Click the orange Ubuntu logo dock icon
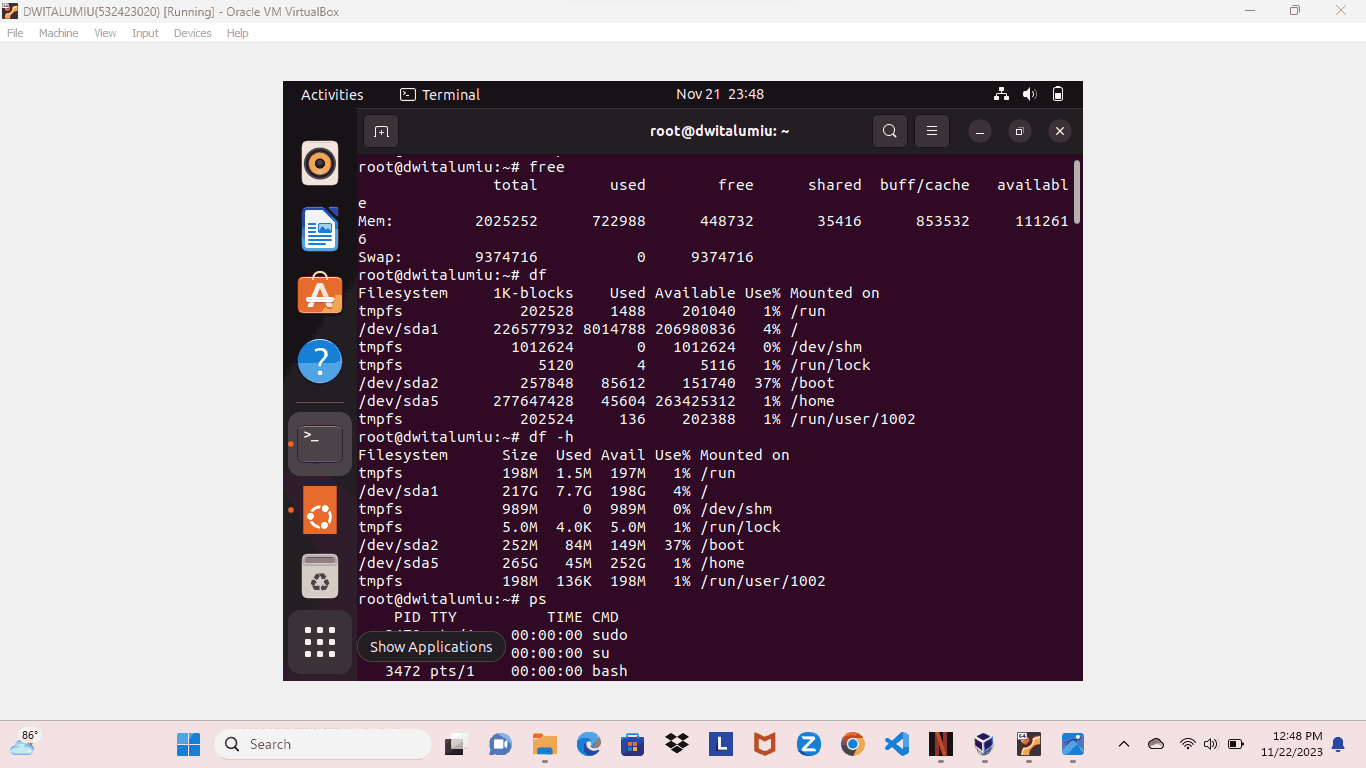The image size is (1366, 768). pyautogui.click(x=320, y=510)
